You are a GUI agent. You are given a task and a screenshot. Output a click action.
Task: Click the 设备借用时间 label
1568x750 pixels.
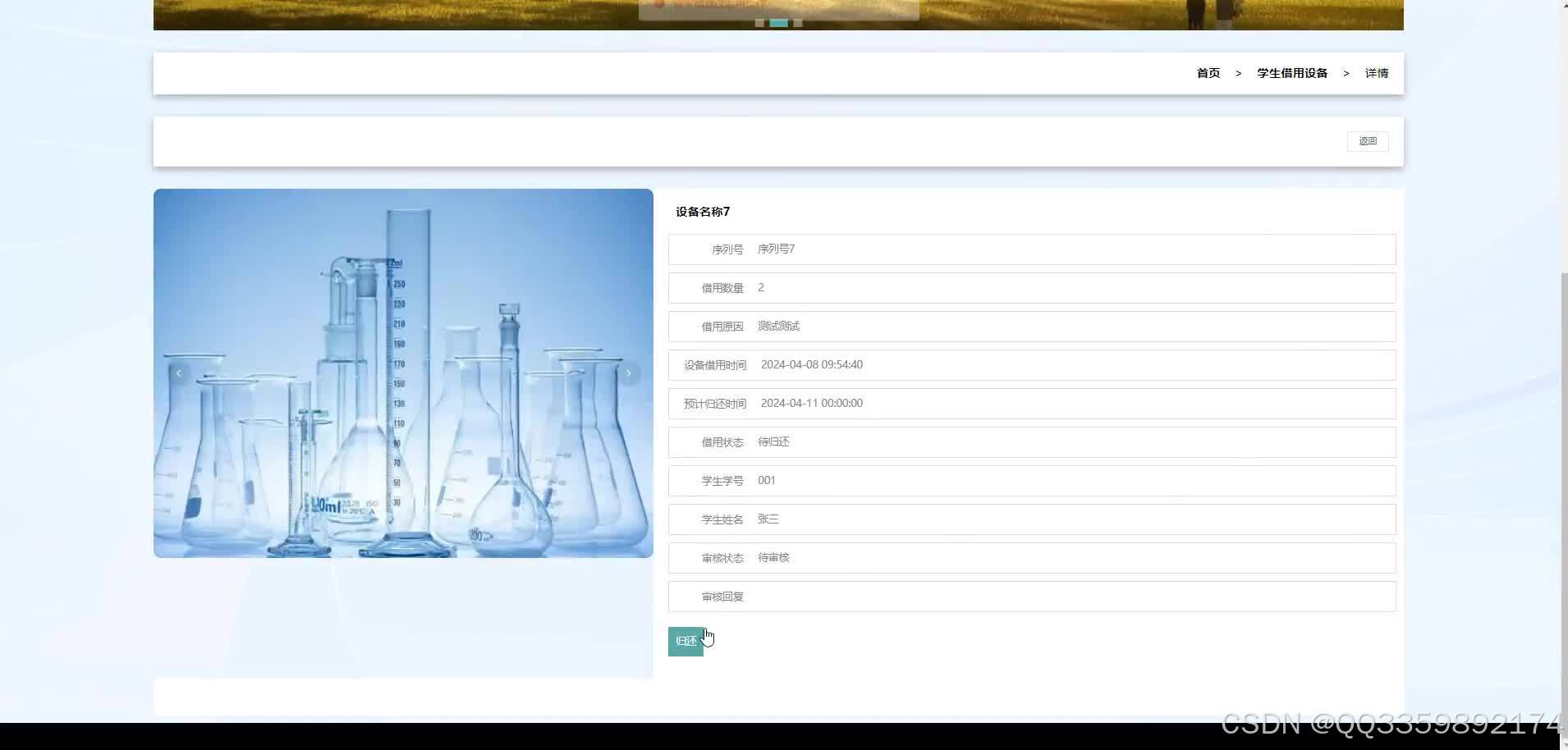[x=715, y=365]
